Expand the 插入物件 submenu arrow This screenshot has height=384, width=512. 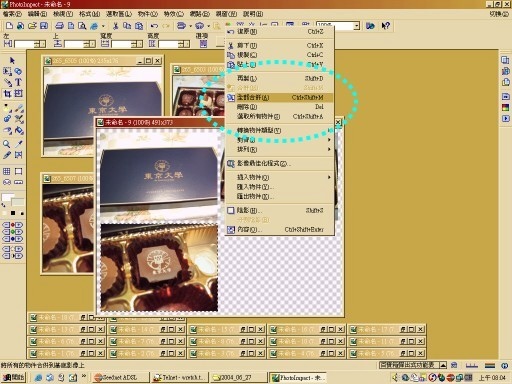click(329, 177)
